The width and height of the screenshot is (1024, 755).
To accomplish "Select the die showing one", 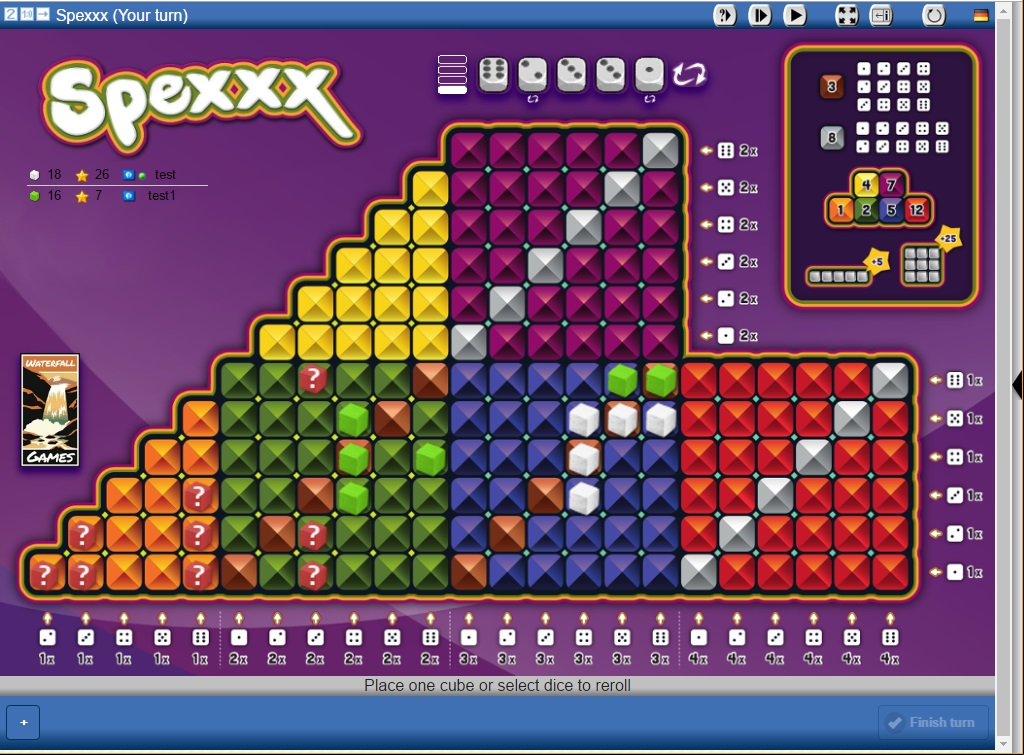I will coord(649,74).
